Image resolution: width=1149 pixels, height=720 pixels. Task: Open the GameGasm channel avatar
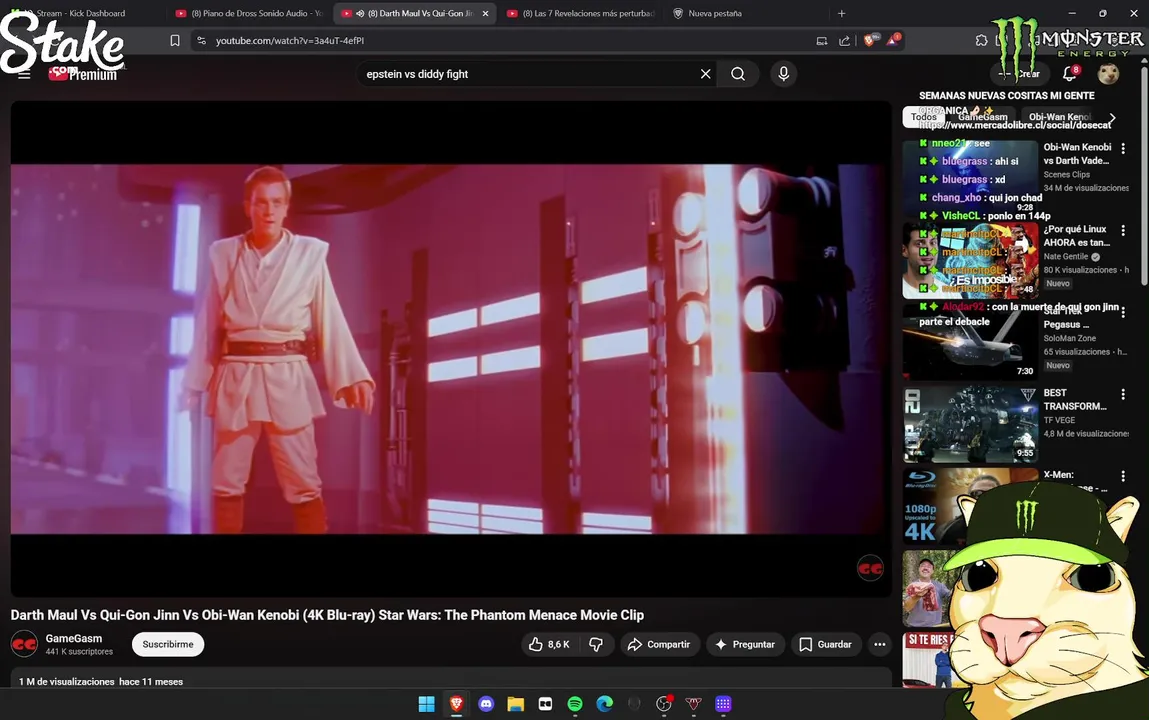pyautogui.click(x=24, y=645)
